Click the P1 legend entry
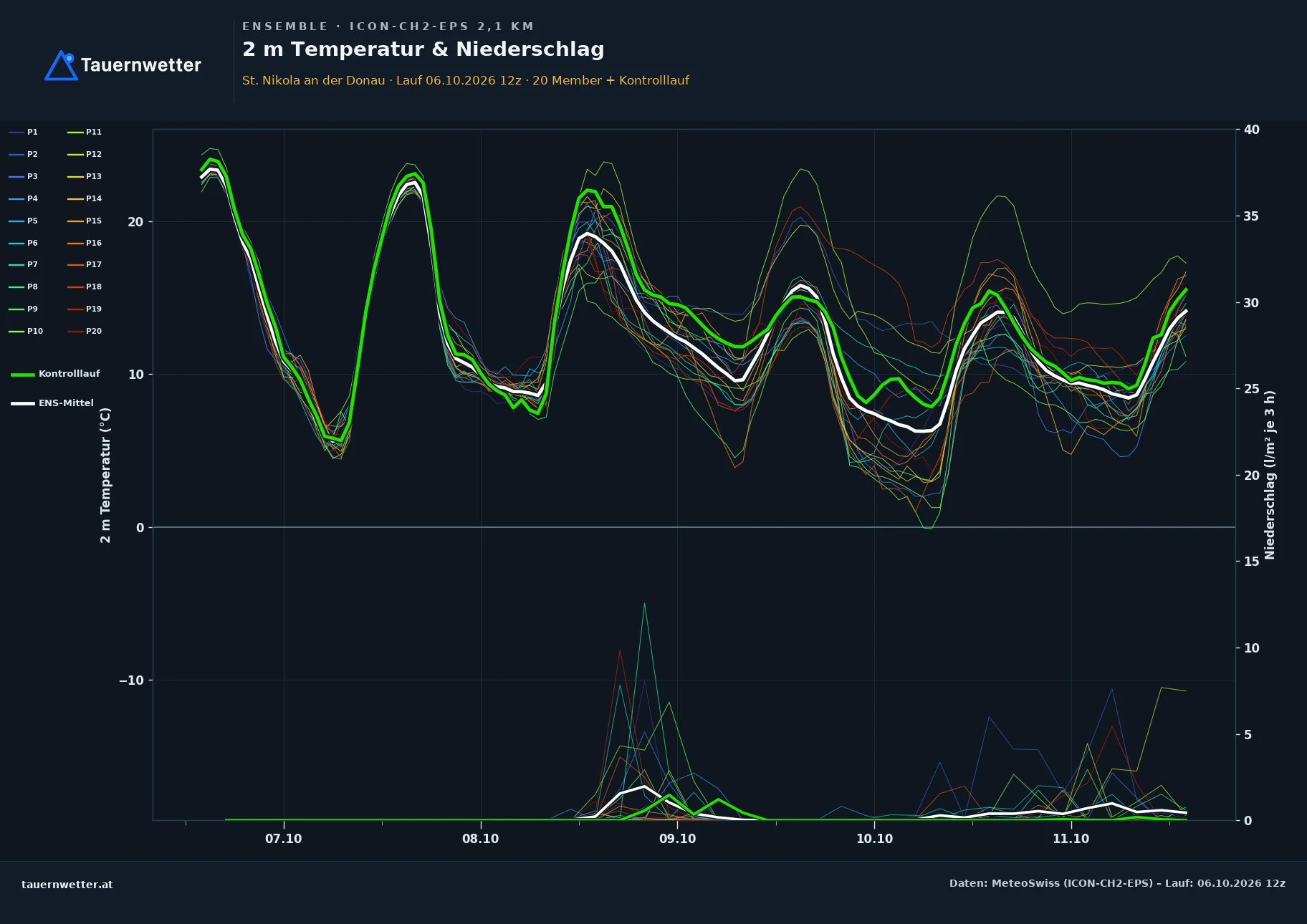 (x=23, y=132)
